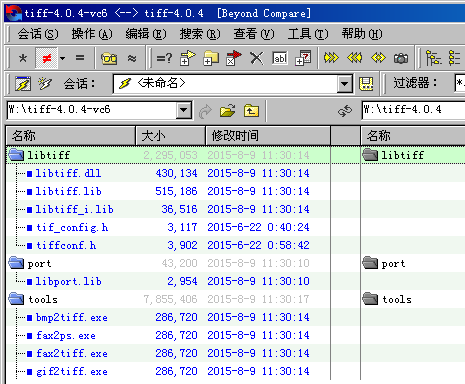The image size is (465, 384).
Task: Open the 帮助(H) menu
Action: [362, 34]
